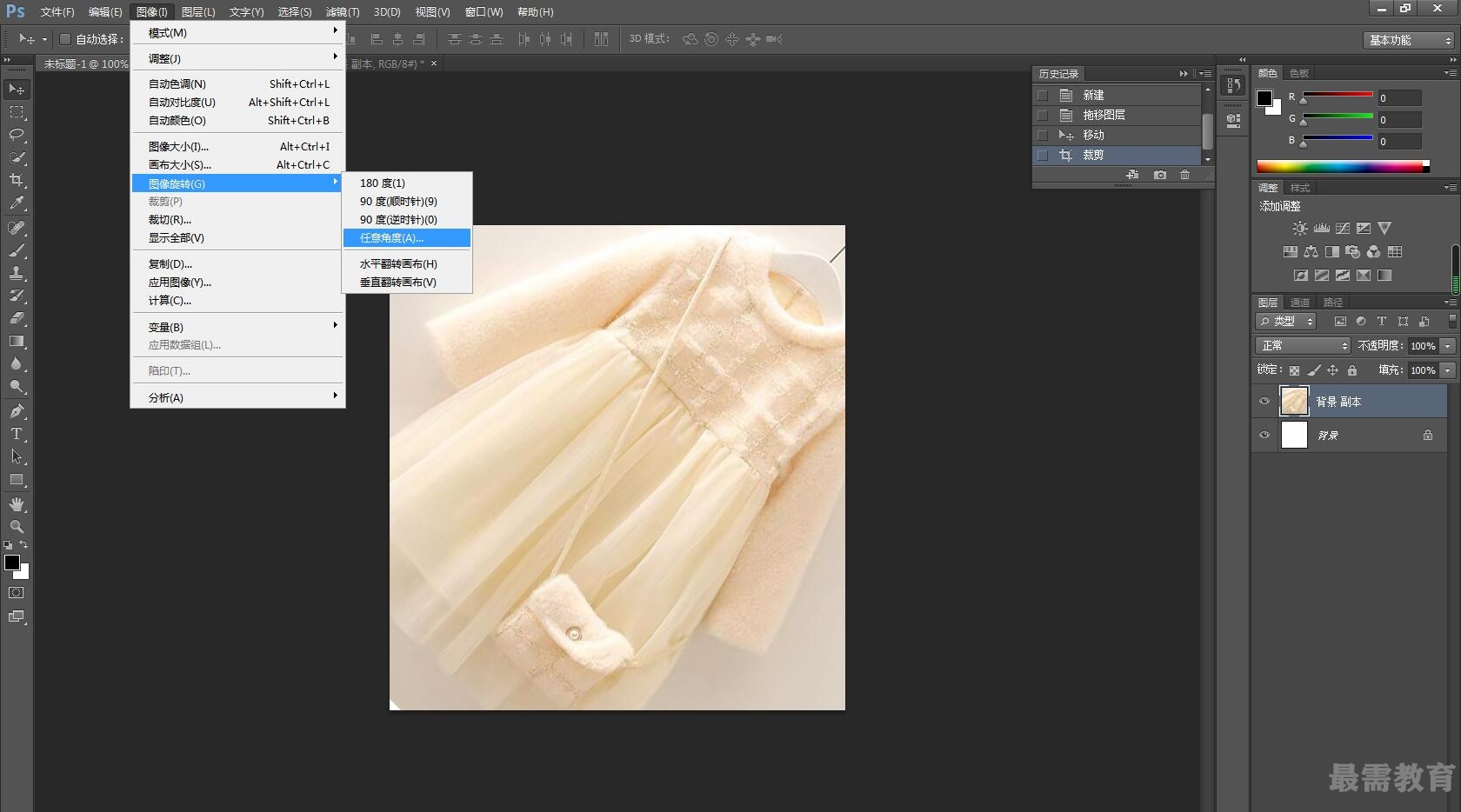Open the 不透明度 opacity dropdown arrow
Viewport: 1461px width, 812px height.
coord(1448,346)
